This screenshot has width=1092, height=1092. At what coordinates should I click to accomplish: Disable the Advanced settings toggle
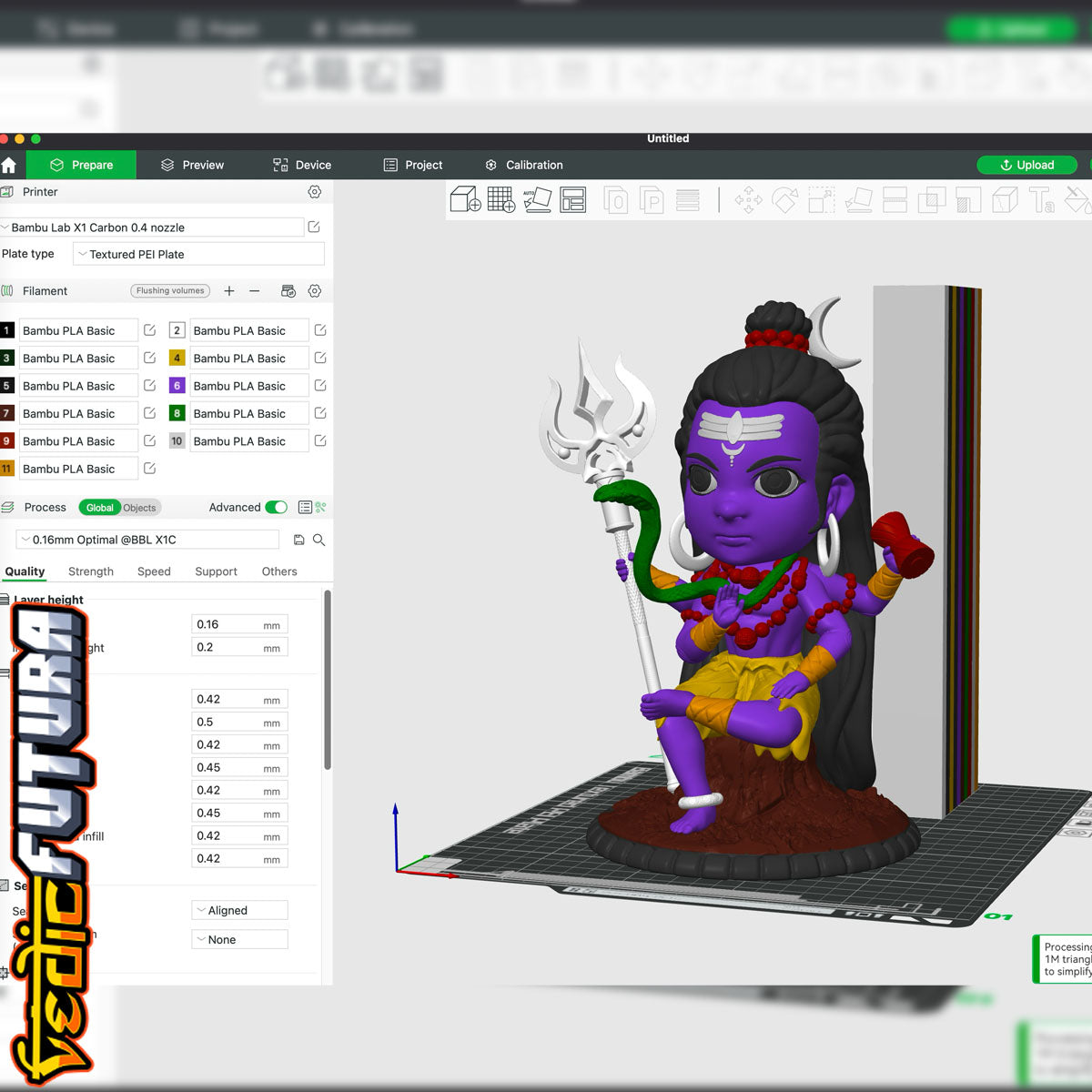click(x=276, y=508)
